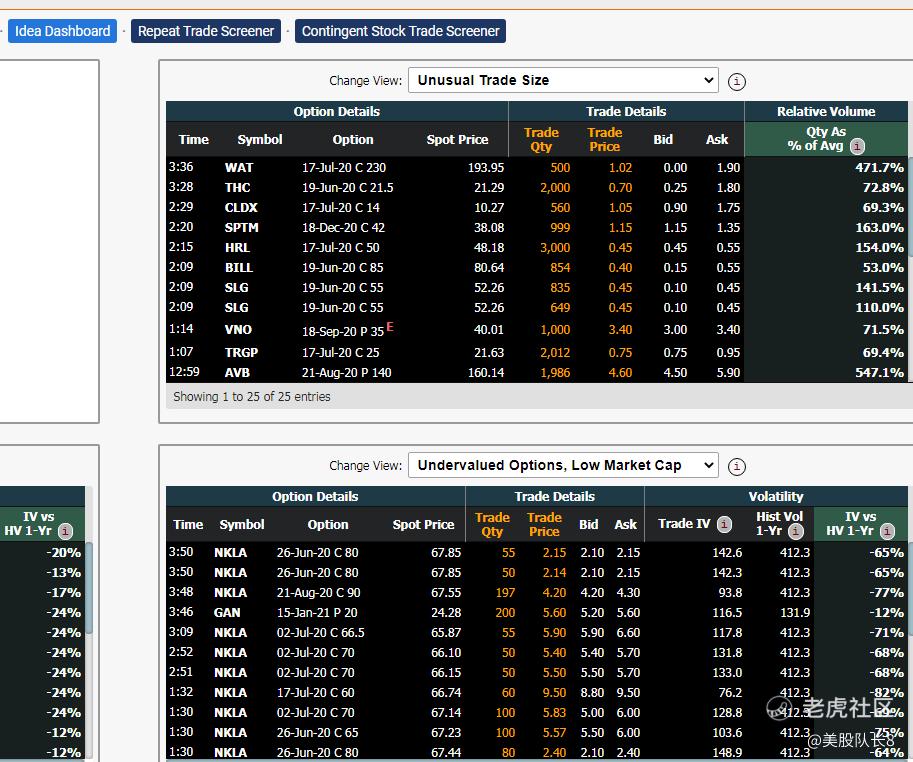
Task: Click the 'Showing 1 to 25 of 25 entries' text
Action: 252,396
